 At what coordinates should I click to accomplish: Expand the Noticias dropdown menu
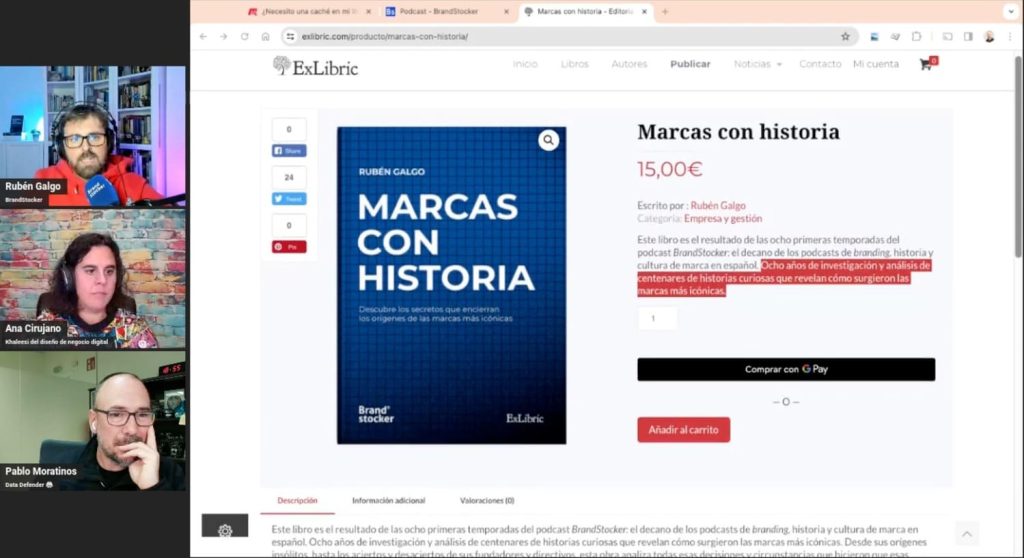758,64
